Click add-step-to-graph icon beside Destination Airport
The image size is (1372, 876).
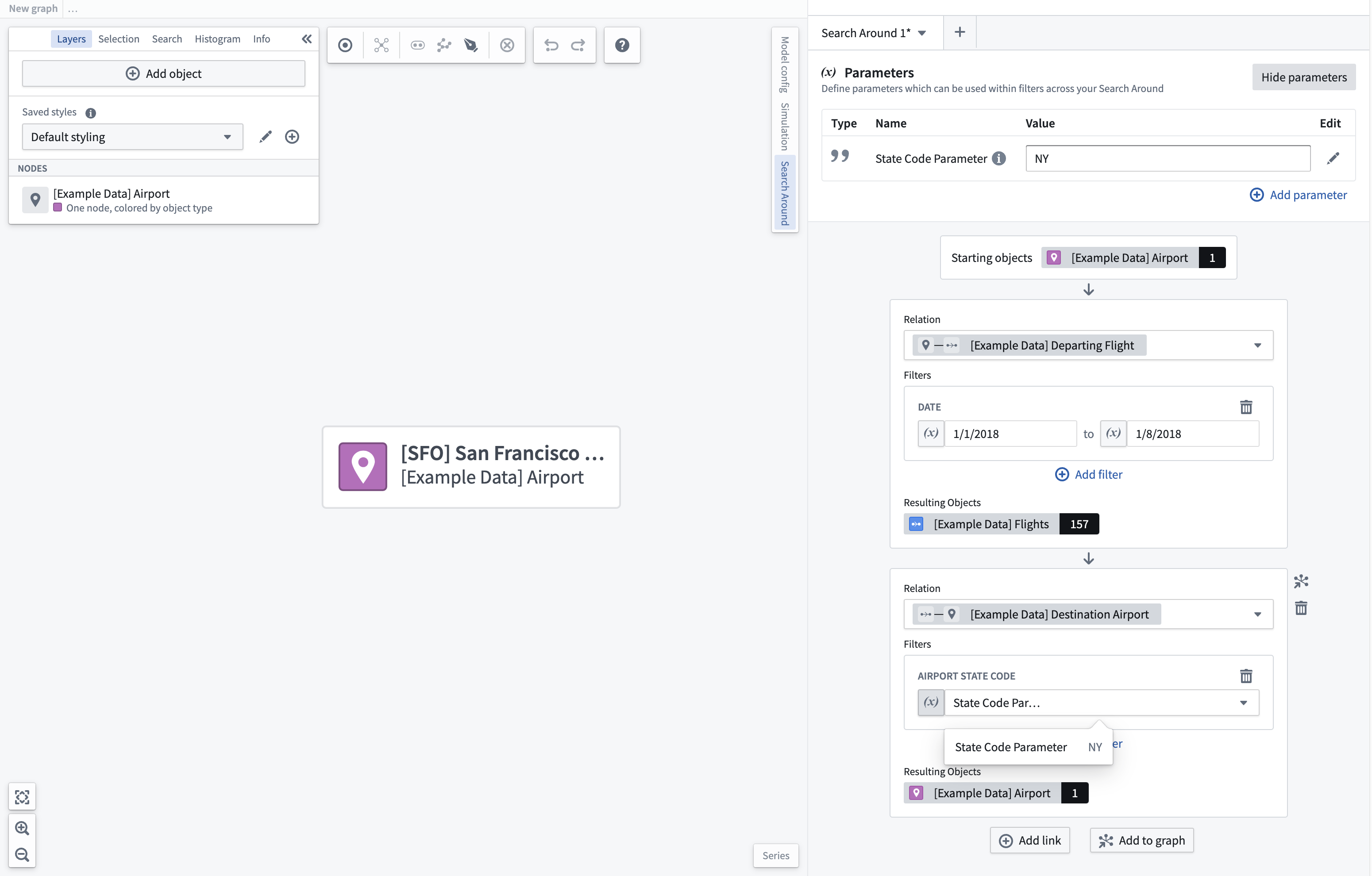point(1301,581)
